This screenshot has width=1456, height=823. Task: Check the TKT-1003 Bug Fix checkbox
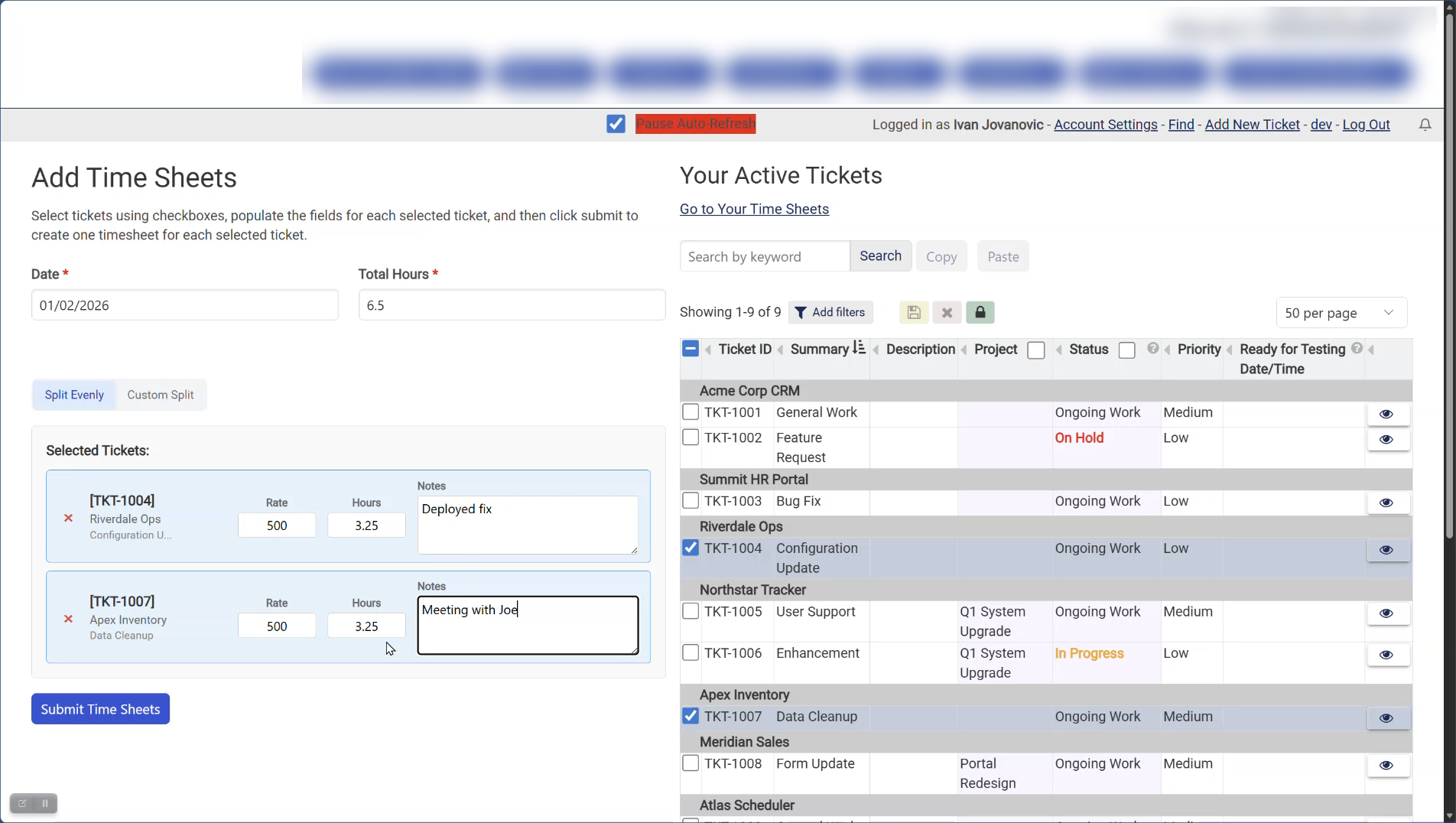pos(691,501)
